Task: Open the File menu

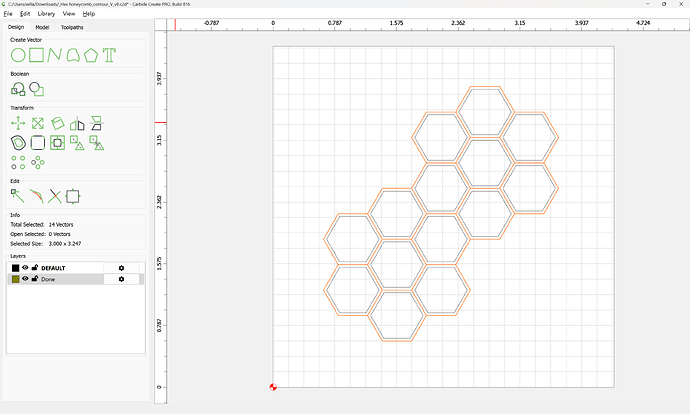Action: pyautogui.click(x=8, y=14)
